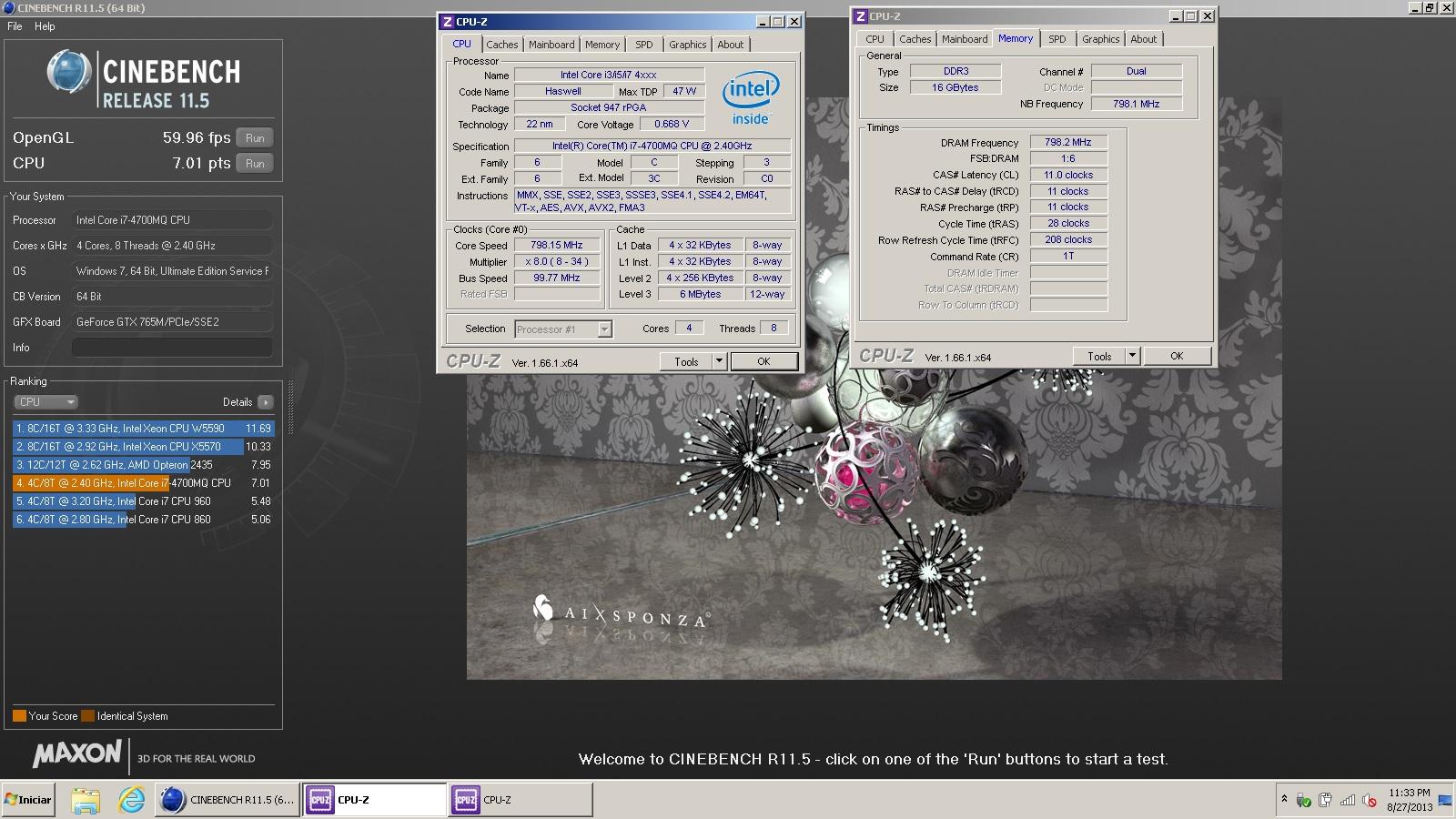The width and height of the screenshot is (1456, 819).
Task: Open the SPD tab in left CPU-Z window
Action: point(644,45)
